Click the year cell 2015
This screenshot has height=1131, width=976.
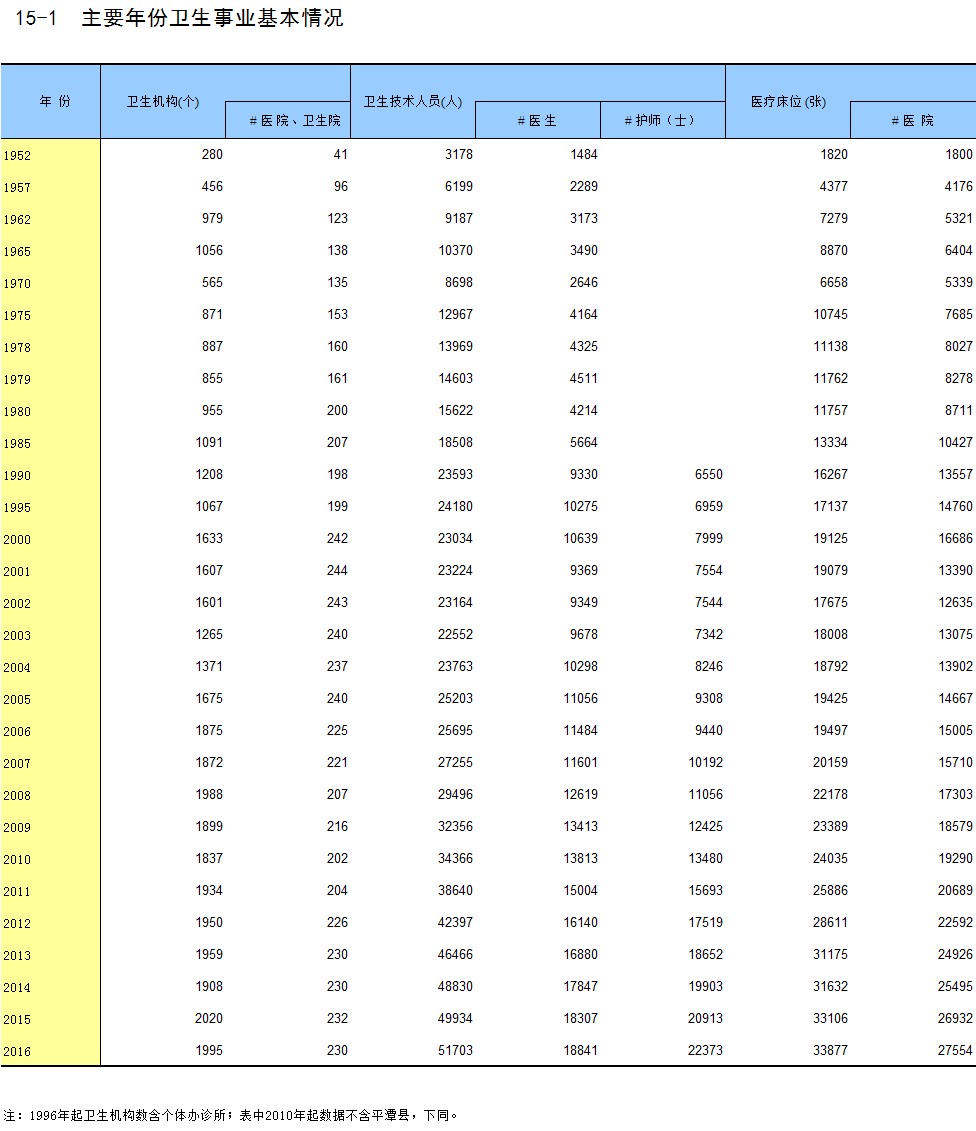click(x=17, y=1019)
